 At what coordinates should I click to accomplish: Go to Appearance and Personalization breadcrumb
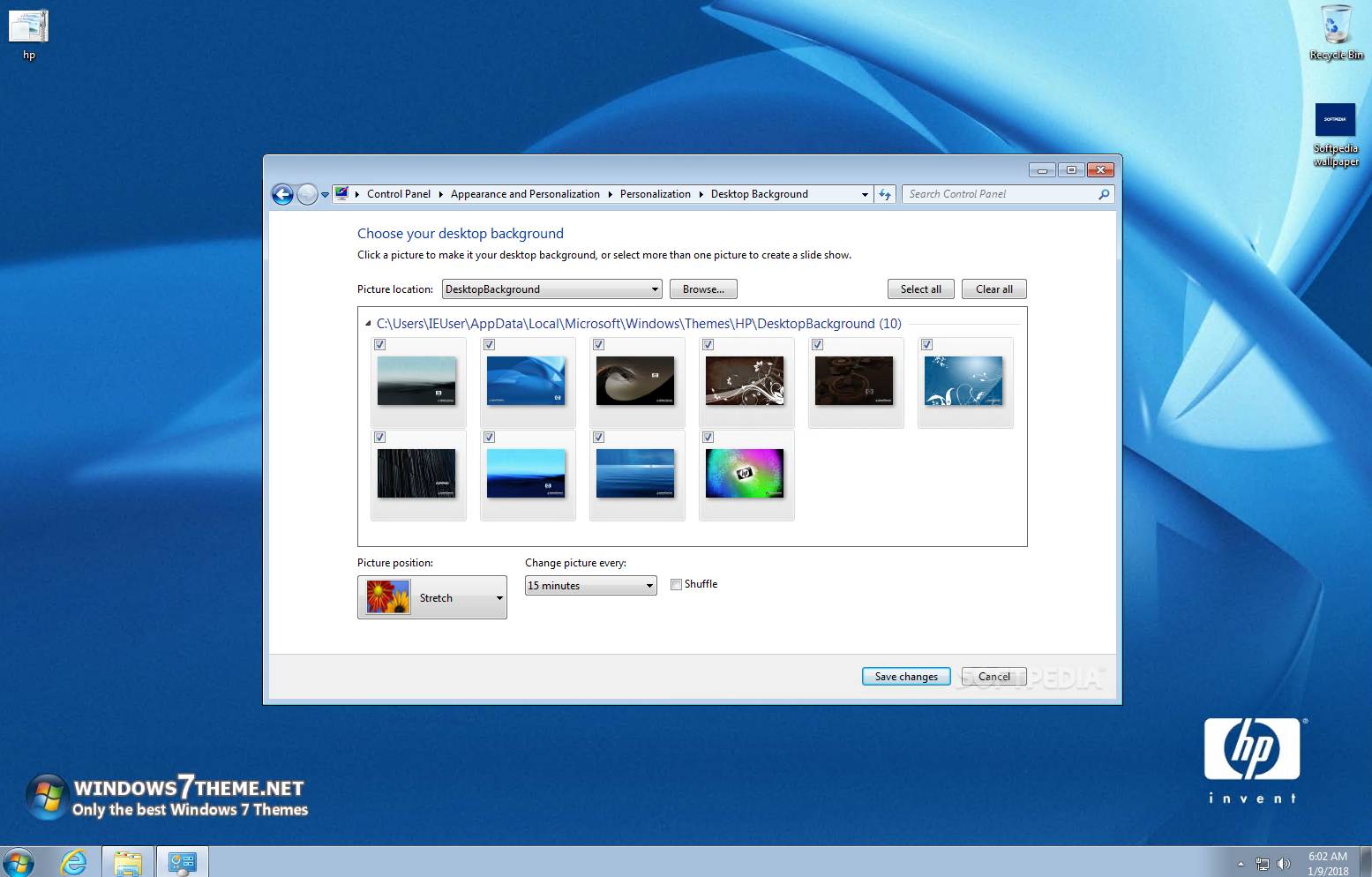(x=525, y=194)
